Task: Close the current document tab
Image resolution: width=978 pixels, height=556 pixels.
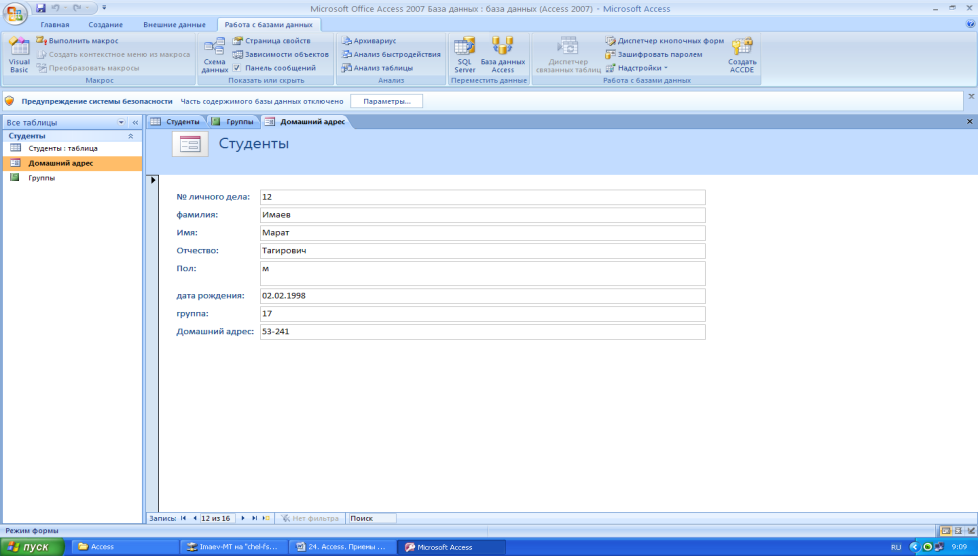Action: tap(969, 122)
